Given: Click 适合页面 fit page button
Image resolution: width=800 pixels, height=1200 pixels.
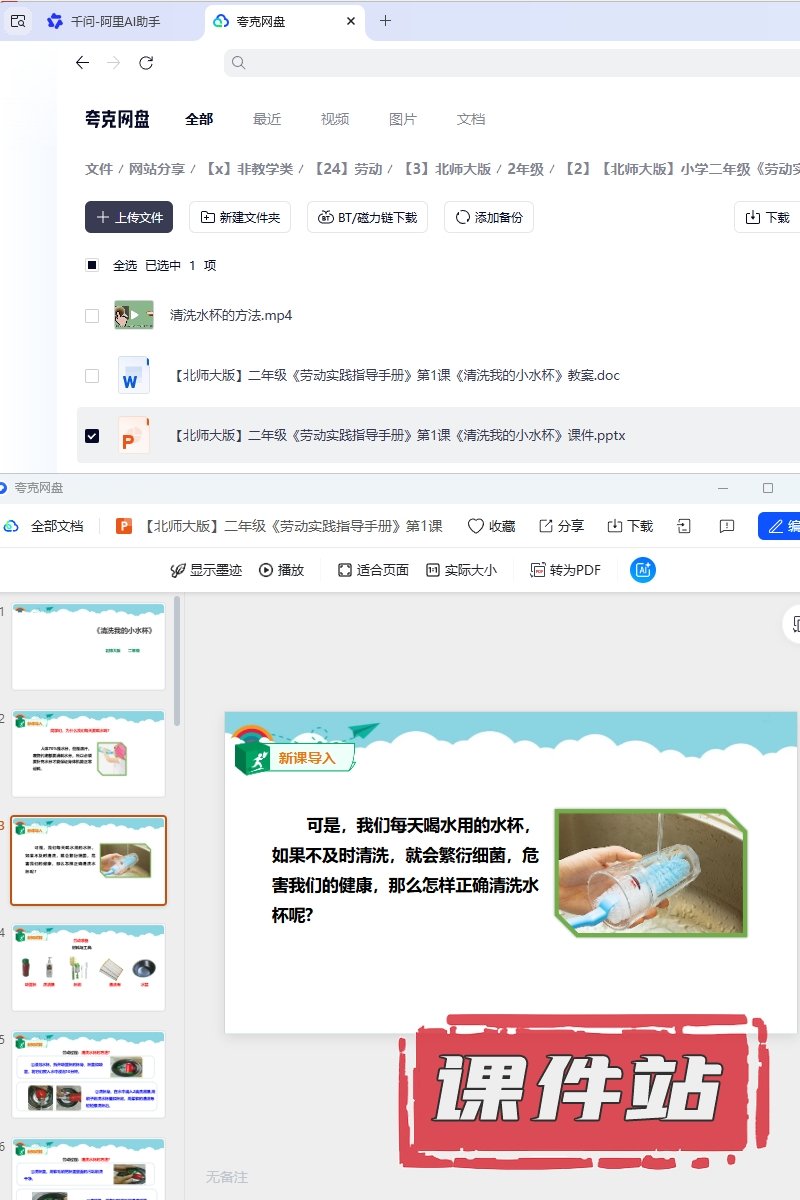Looking at the screenshot, I should 372,570.
